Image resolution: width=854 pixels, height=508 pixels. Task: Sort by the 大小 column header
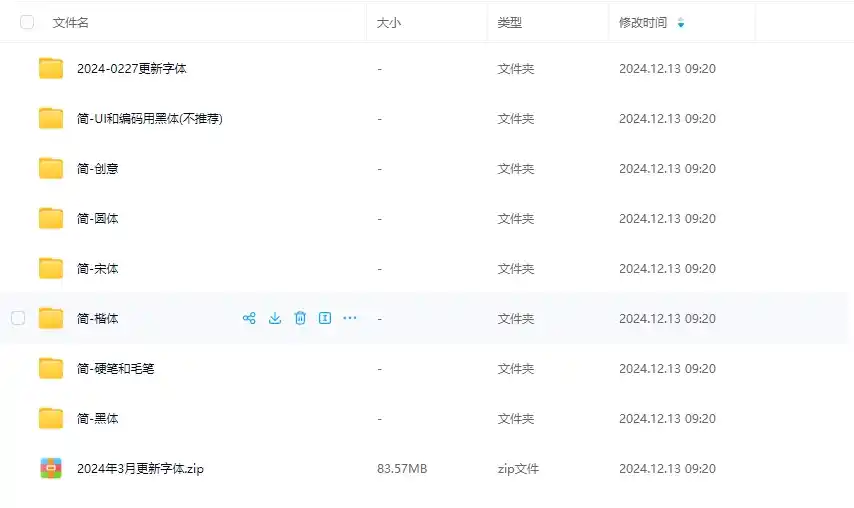coord(389,22)
